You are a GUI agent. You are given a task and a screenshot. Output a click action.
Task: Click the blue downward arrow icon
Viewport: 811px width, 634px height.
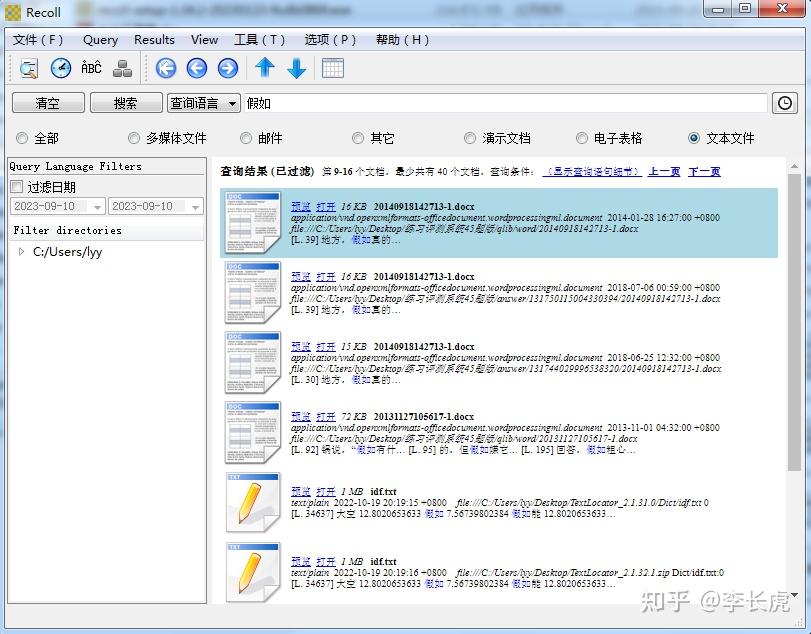[297, 68]
